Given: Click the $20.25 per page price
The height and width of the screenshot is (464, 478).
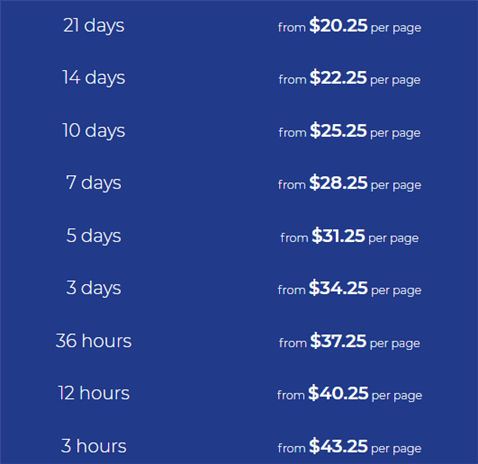Looking at the screenshot, I should [350, 26].
